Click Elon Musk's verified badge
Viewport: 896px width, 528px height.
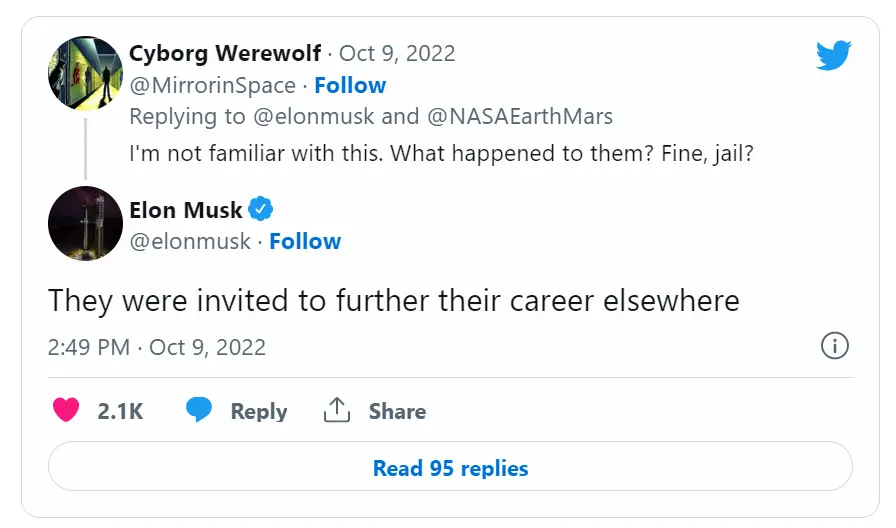261,210
